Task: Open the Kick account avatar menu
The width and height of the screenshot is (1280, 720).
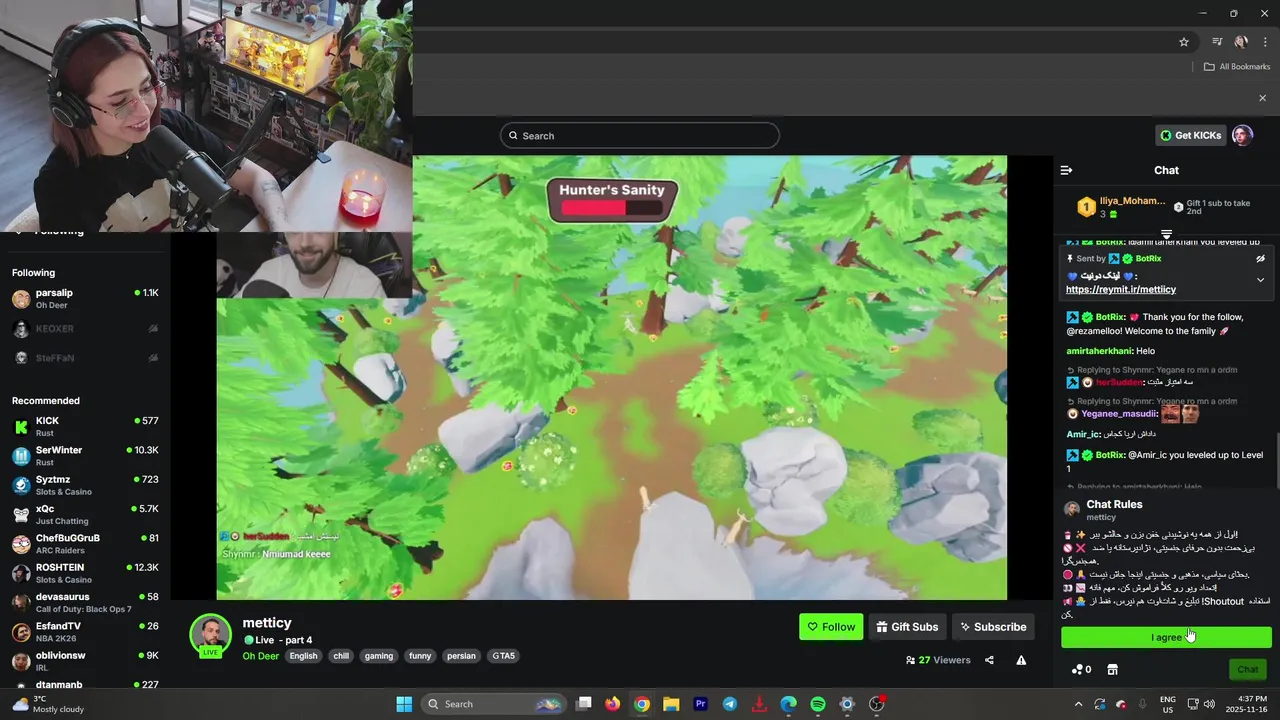Action: click(x=1242, y=135)
